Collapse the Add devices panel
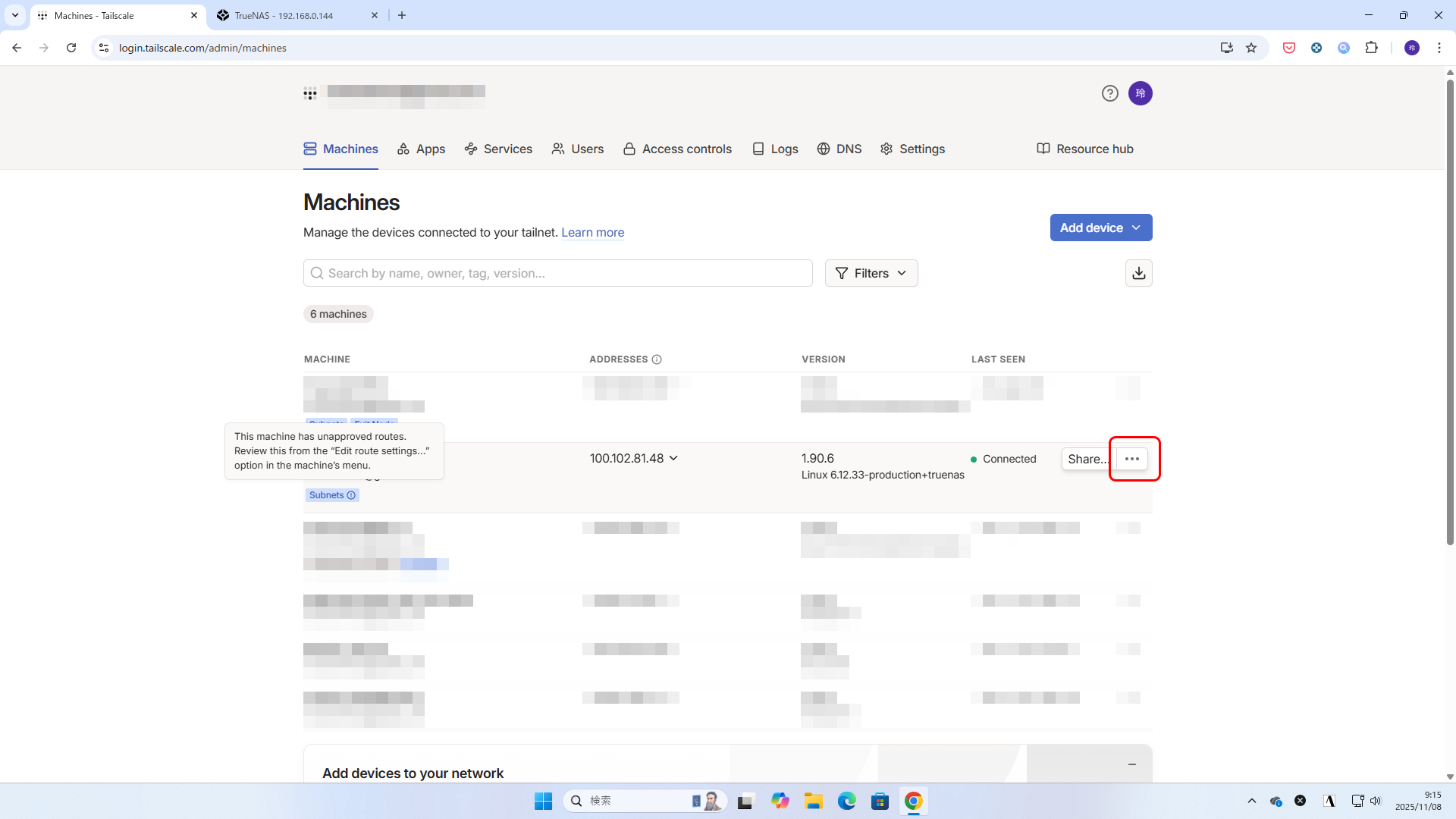The width and height of the screenshot is (1456, 819). (1131, 764)
